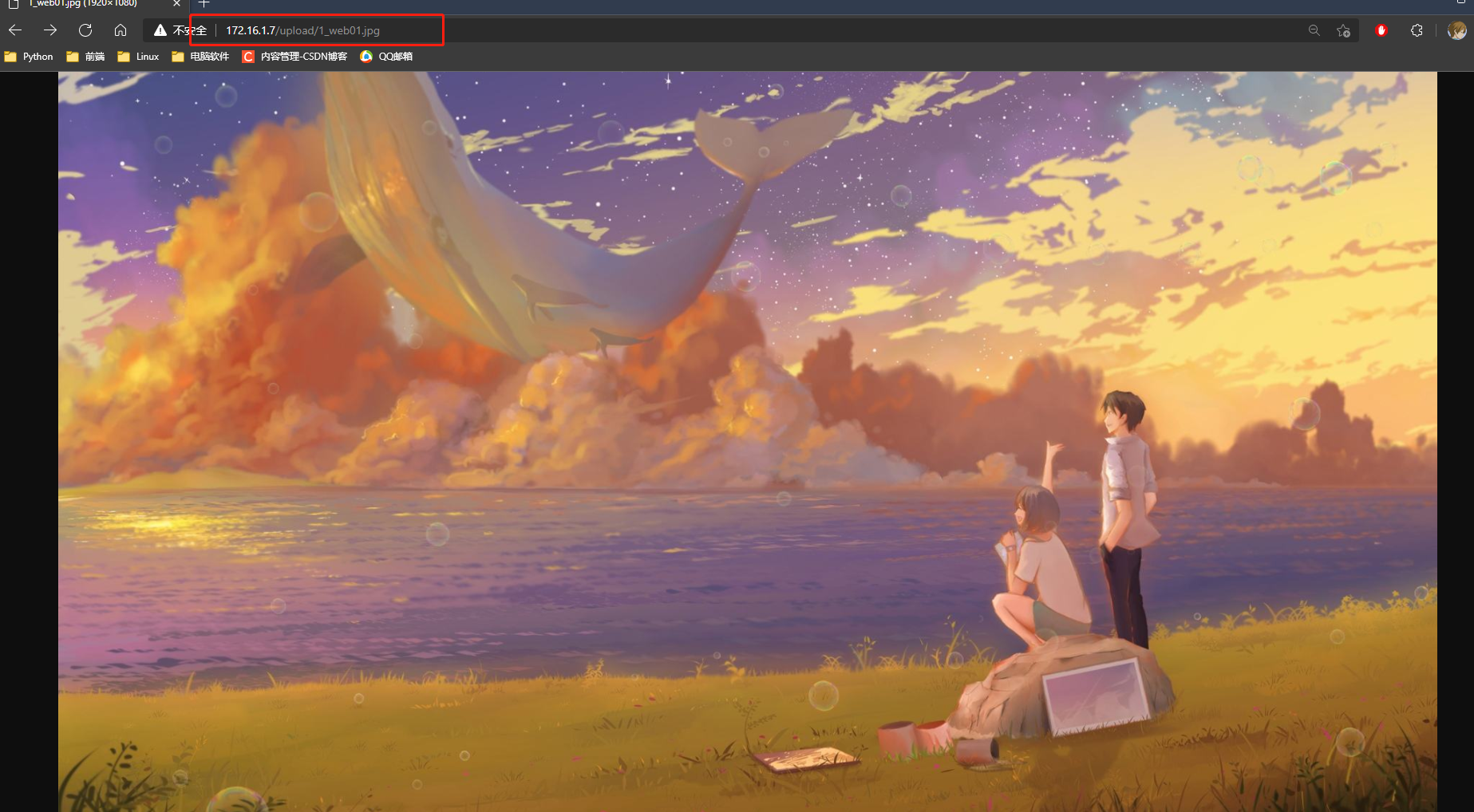The height and width of the screenshot is (812, 1474).
Task: Open the 电脑软件 bookmarks folder
Action: (x=200, y=57)
